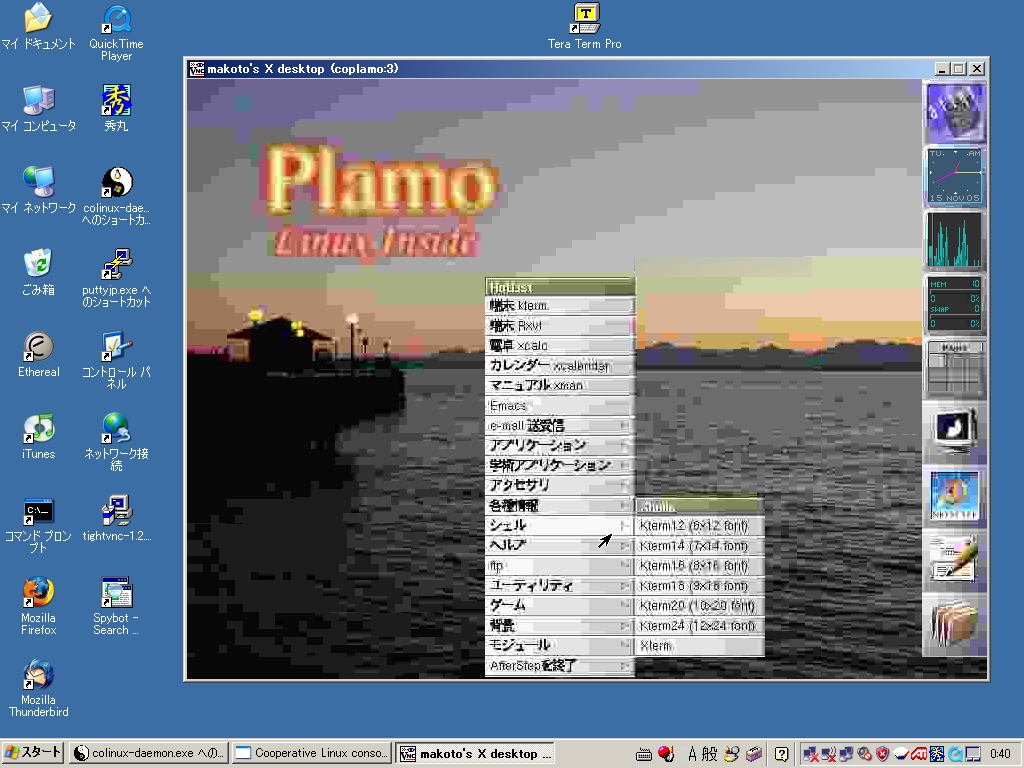Screen dimensions: 1024x768
Task: Launch Kterm14 (7x14 font) from Shell submenu
Action: tap(700, 546)
